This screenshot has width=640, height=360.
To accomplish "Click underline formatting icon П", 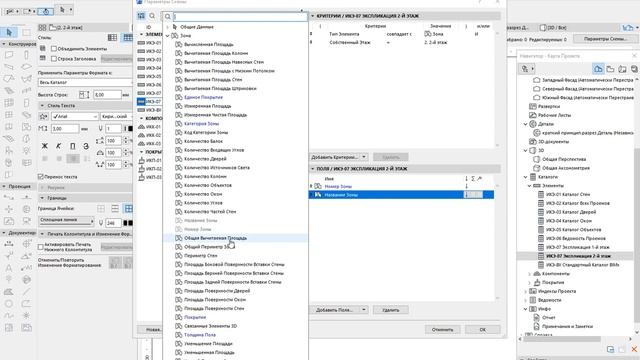I will [x=73, y=146].
